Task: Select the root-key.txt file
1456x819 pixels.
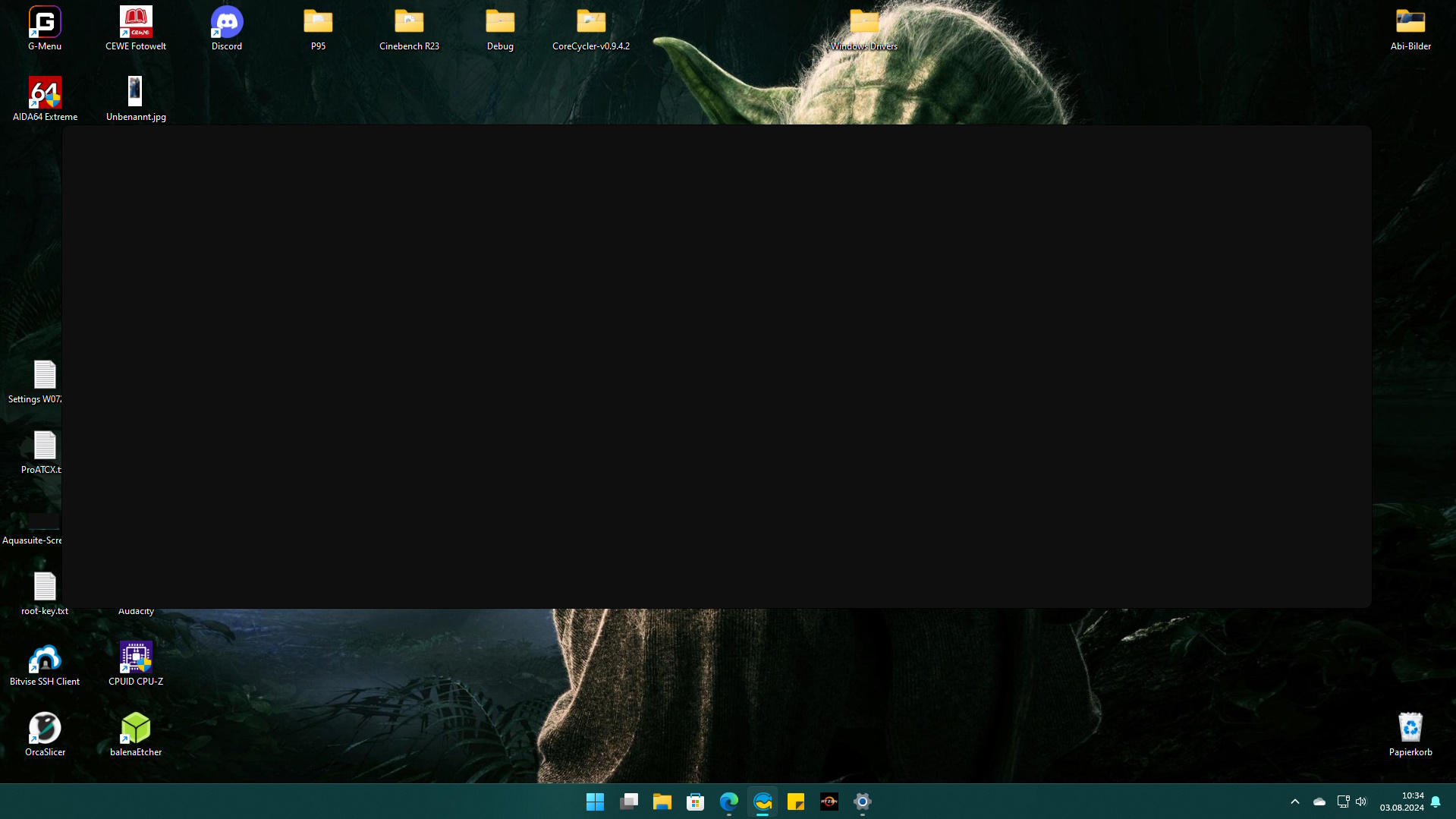Action: 45,587
